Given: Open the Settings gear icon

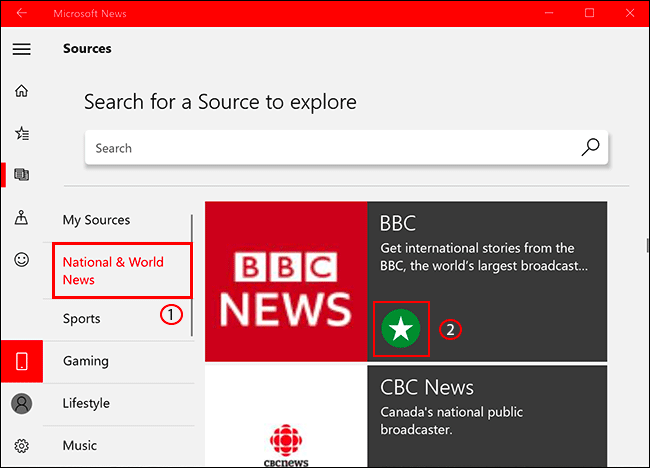Looking at the screenshot, I should (x=22, y=445).
